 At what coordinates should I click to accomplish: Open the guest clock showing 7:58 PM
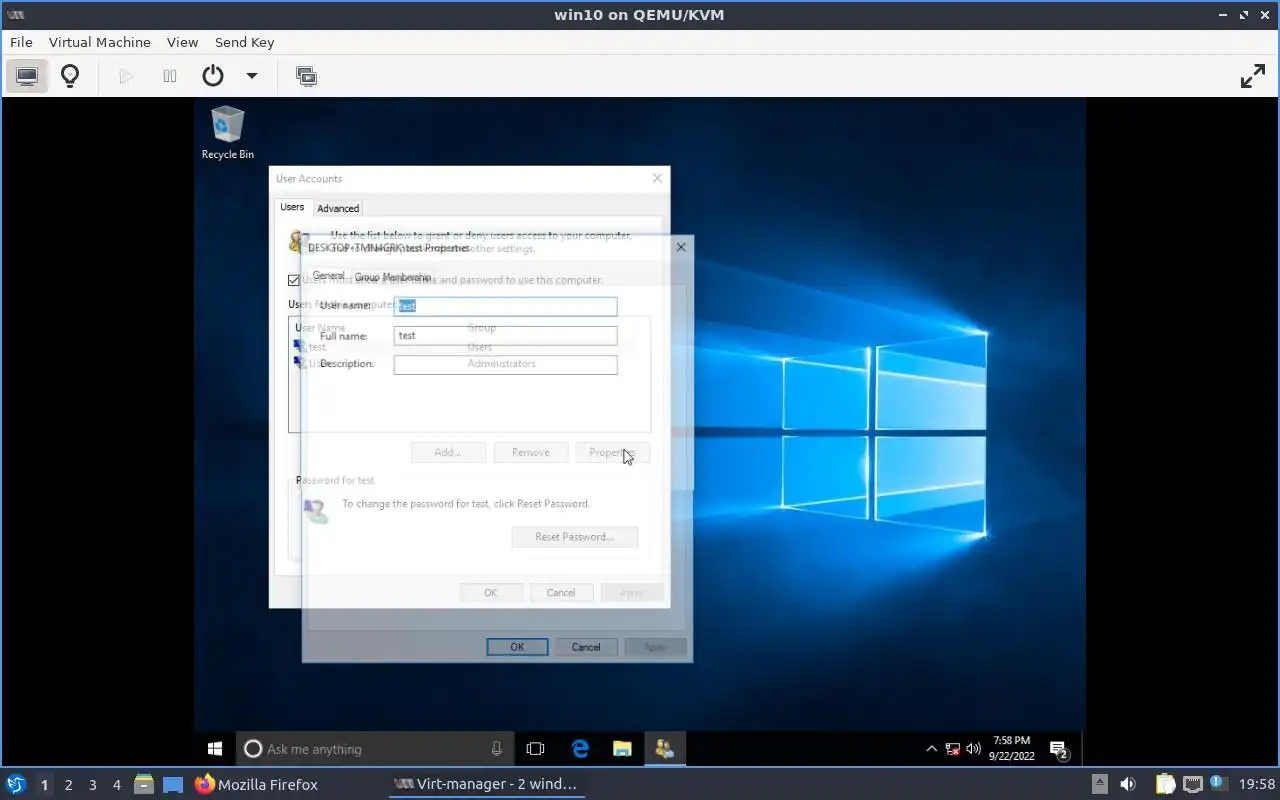pyautogui.click(x=1011, y=748)
